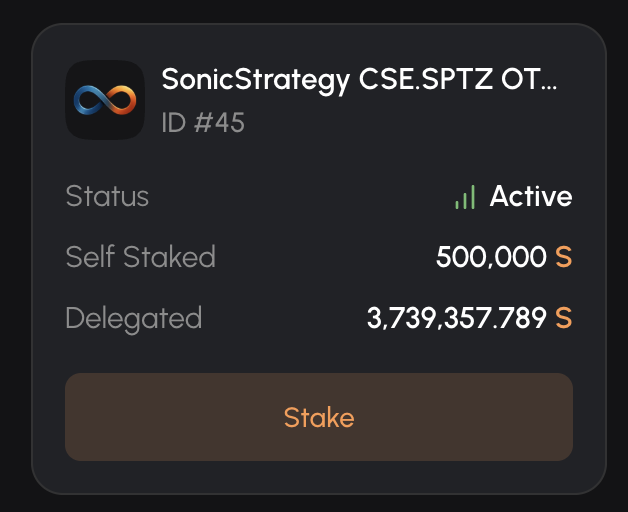Click the orange S symbol beside delegated amount
This screenshot has height=512, width=628.
point(564,319)
